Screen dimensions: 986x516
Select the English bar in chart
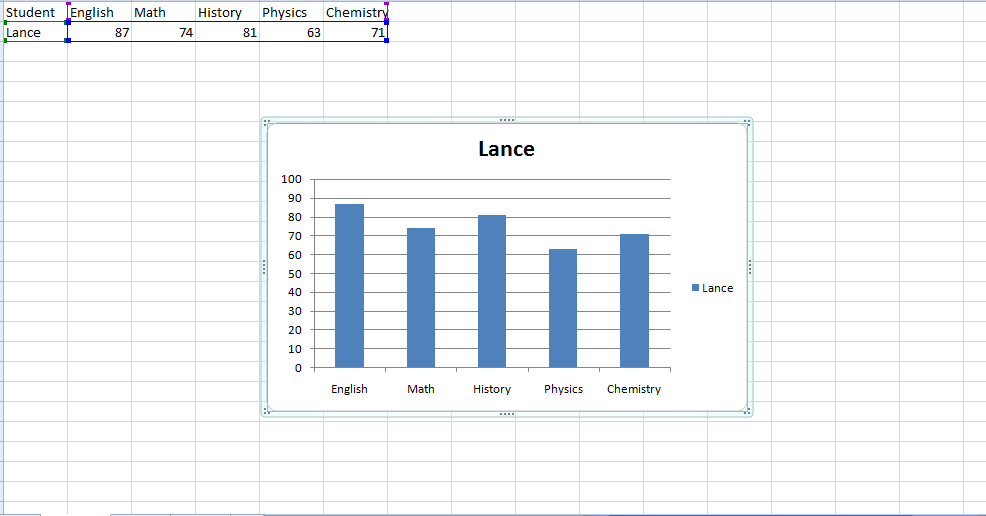tap(349, 286)
